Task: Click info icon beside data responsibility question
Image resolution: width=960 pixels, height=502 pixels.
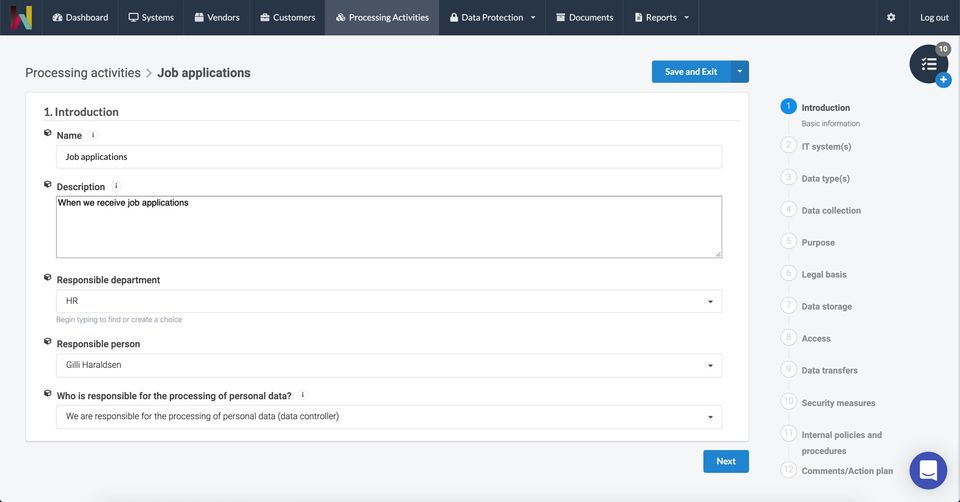Action: point(302,395)
